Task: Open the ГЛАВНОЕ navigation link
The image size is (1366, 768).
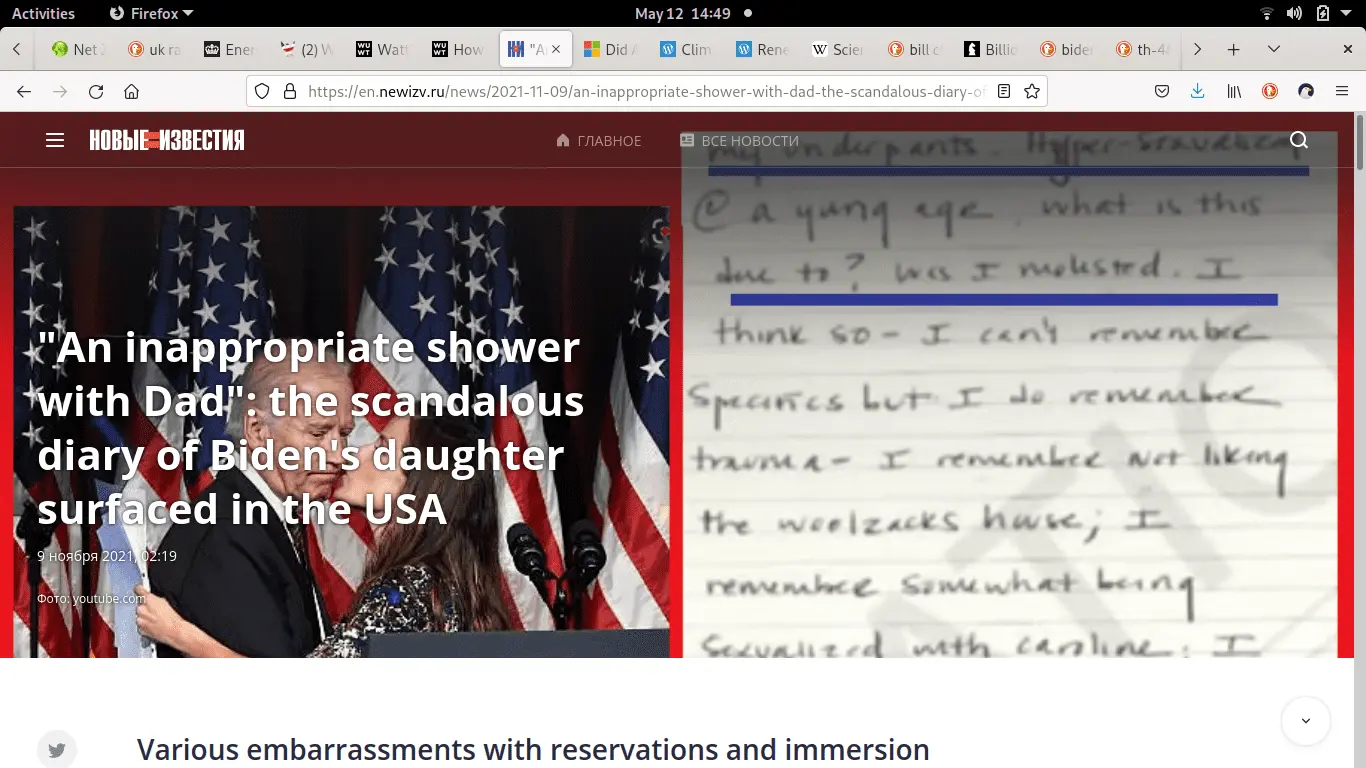Action: tap(599, 141)
